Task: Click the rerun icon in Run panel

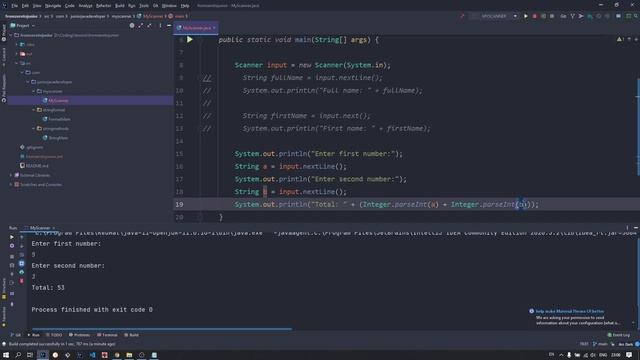Action: tap(12, 237)
